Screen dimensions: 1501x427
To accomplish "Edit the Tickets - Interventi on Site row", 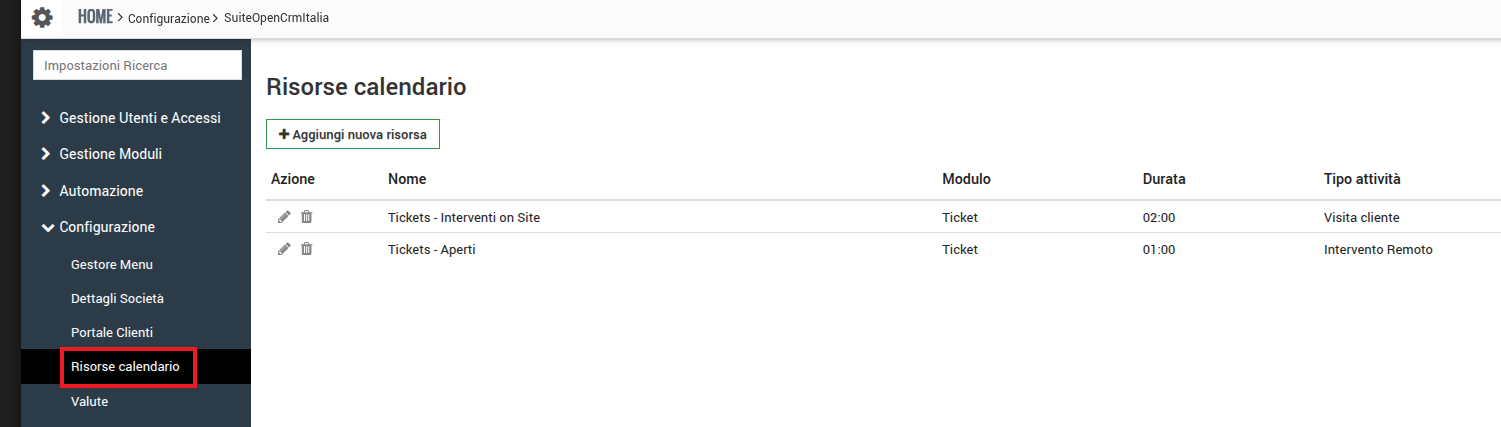I will [x=284, y=217].
